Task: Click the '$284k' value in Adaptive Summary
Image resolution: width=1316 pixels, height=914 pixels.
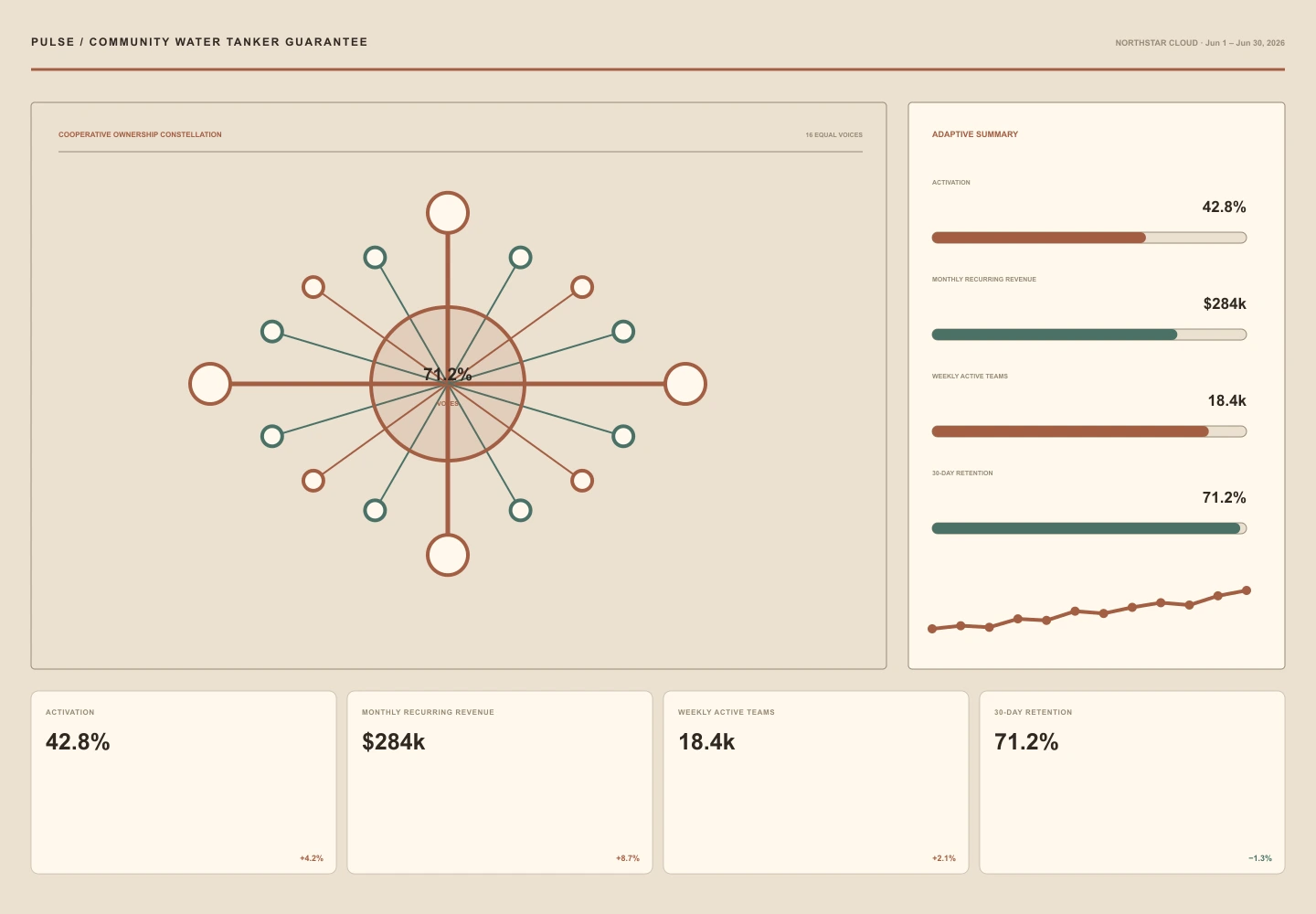Action: pos(1225,303)
